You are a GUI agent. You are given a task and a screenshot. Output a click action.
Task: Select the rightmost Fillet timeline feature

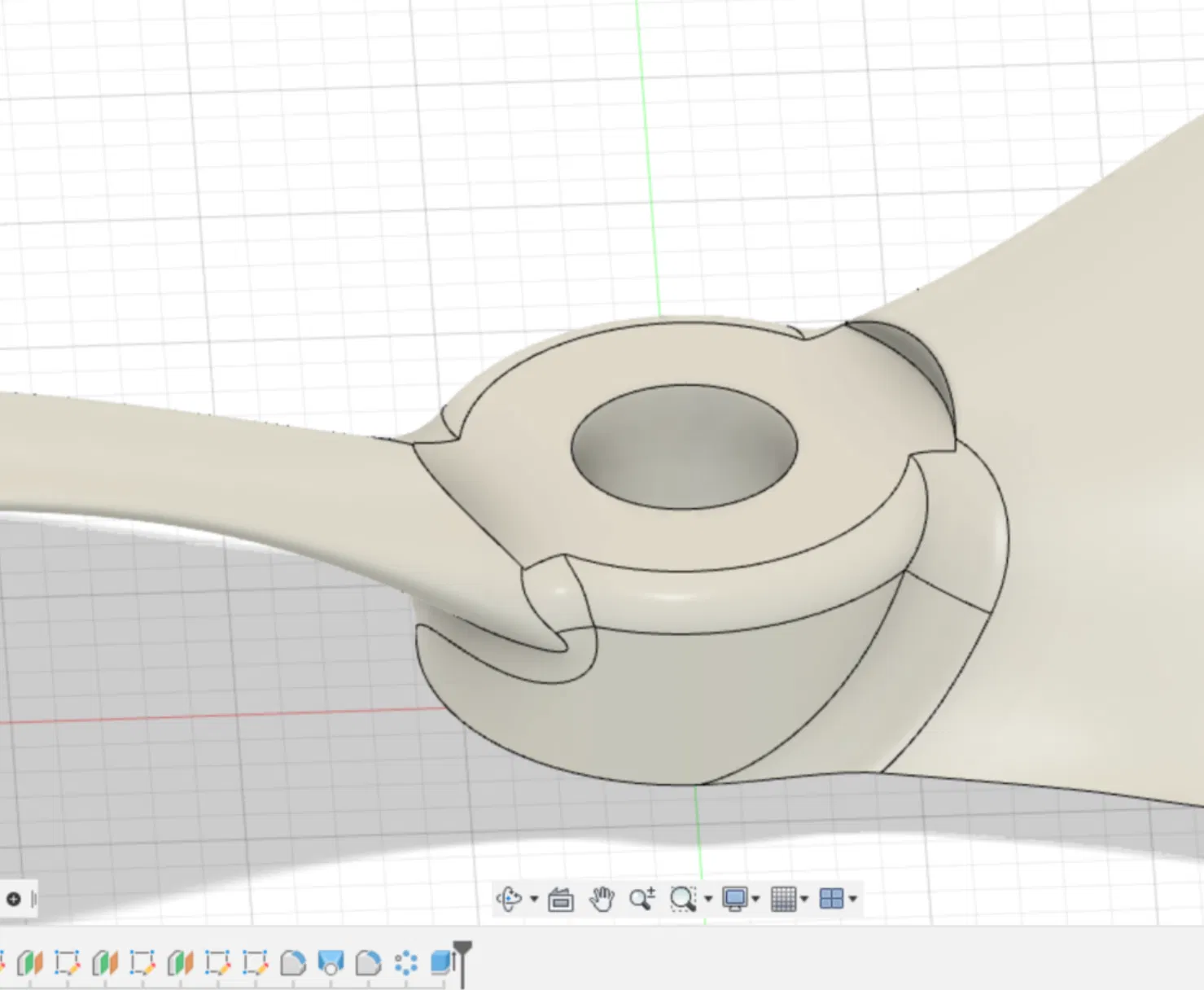click(368, 963)
